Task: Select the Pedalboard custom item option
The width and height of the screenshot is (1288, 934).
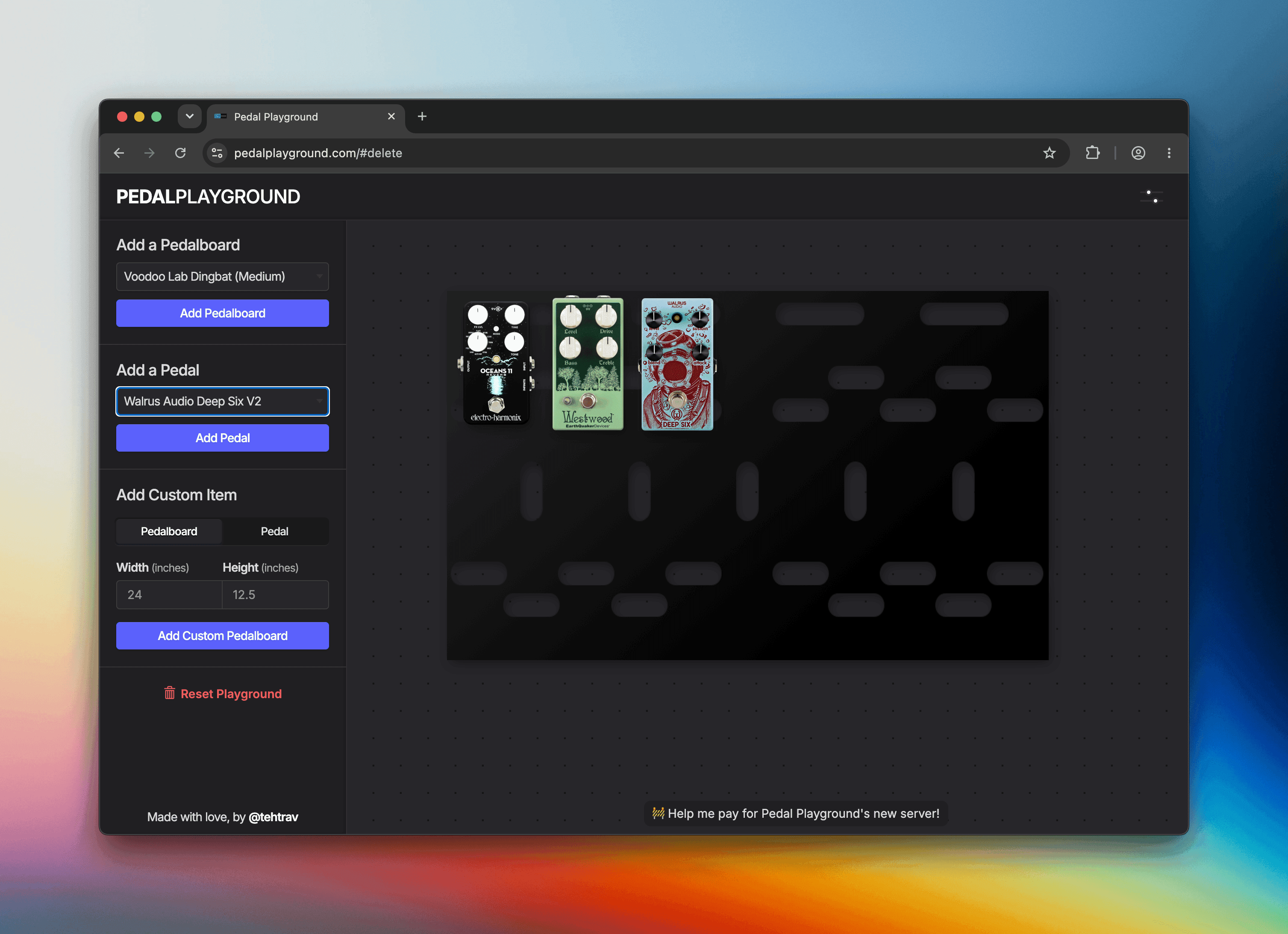Action: click(169, 532)
